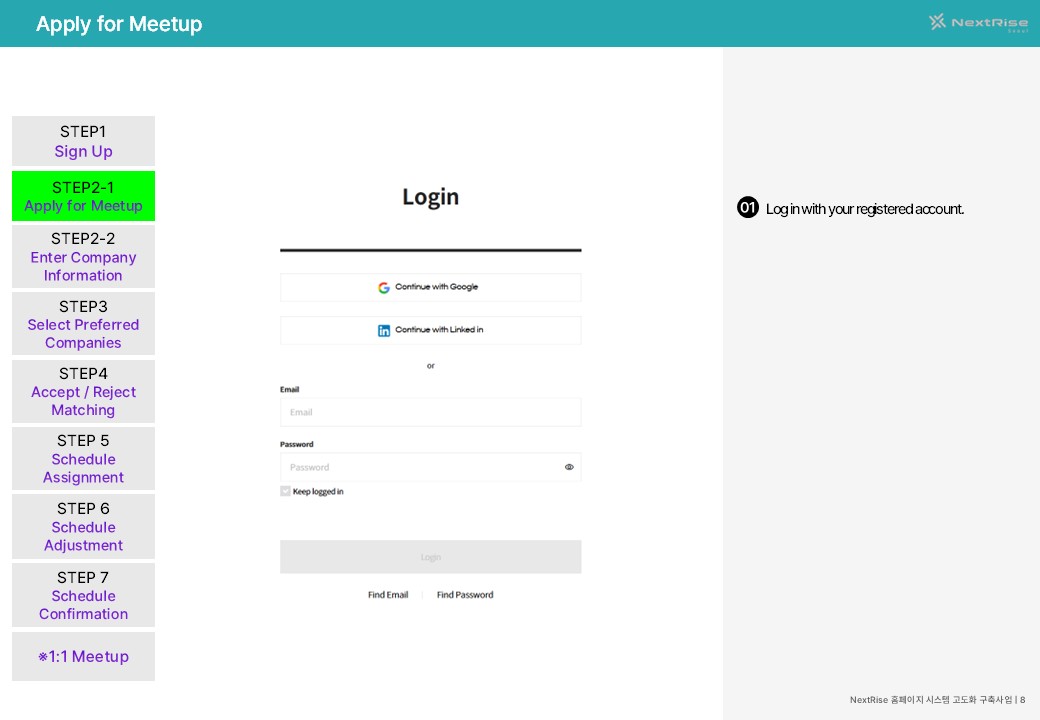This screenshot has width=1040, height=720.
Task: Focus the Password input field
Action: coord(430,467)
